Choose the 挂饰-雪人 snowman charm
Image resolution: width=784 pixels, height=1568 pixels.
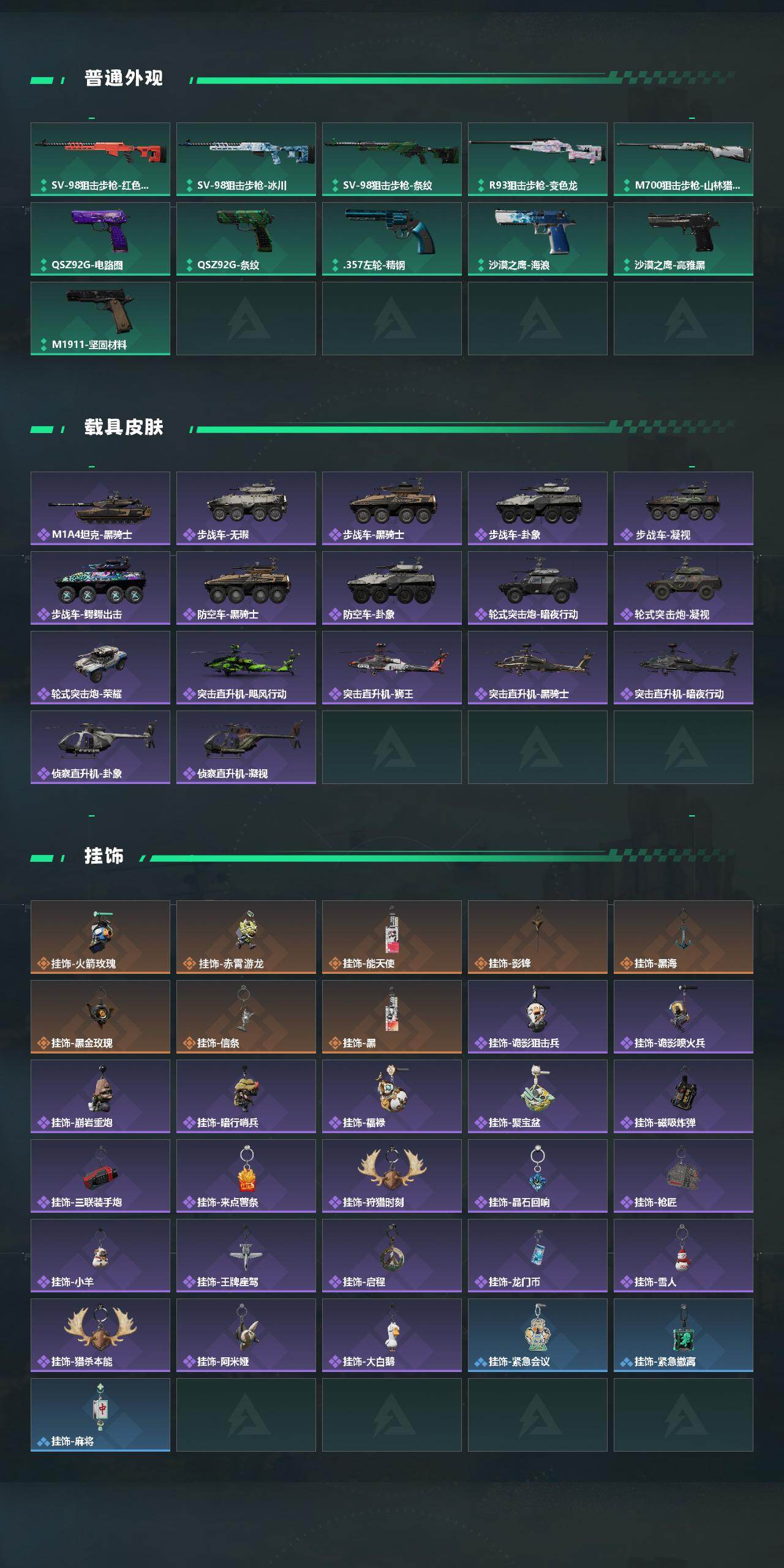point(684,1256)
